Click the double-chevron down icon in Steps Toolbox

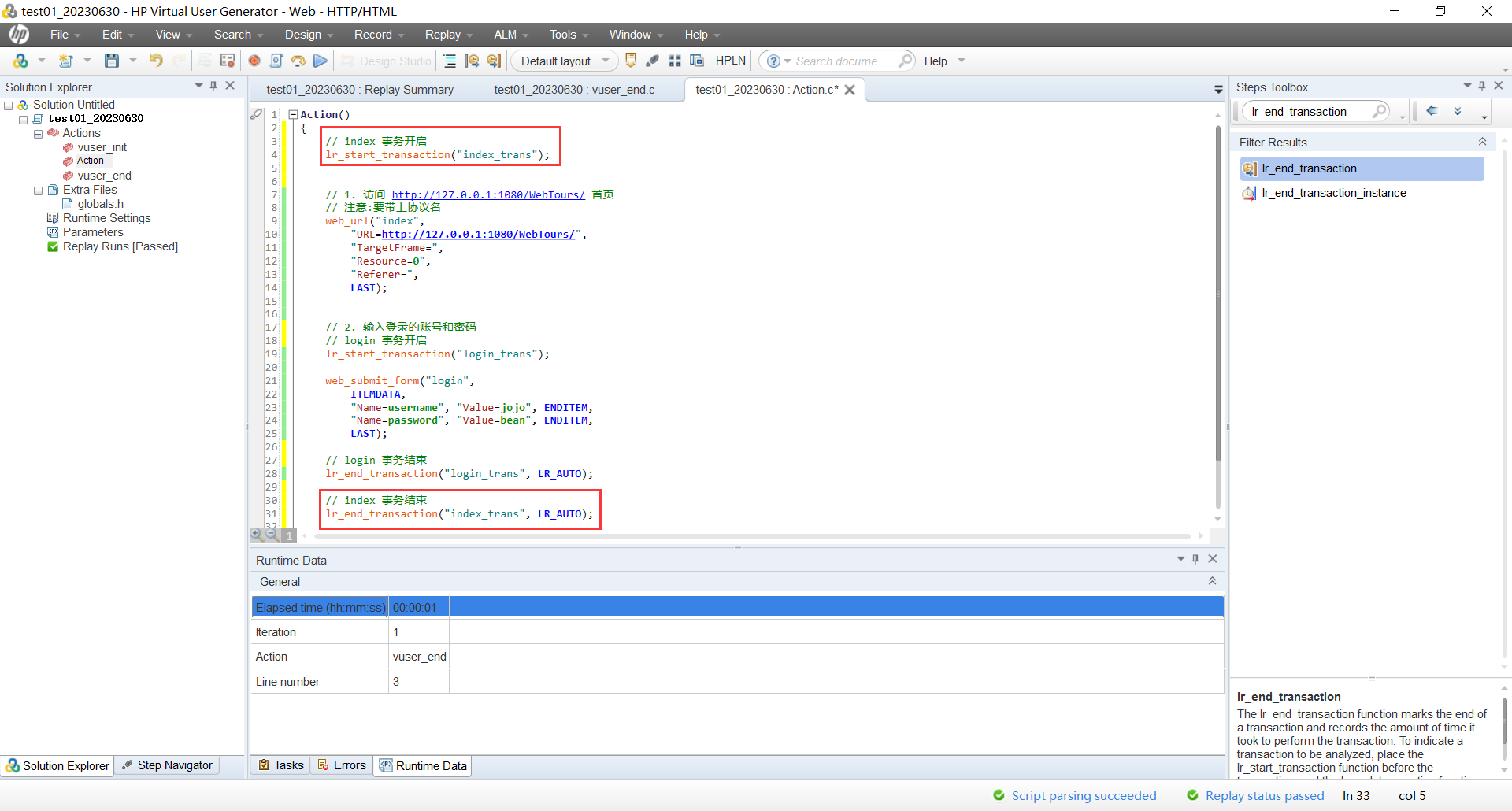point(1458,111)
